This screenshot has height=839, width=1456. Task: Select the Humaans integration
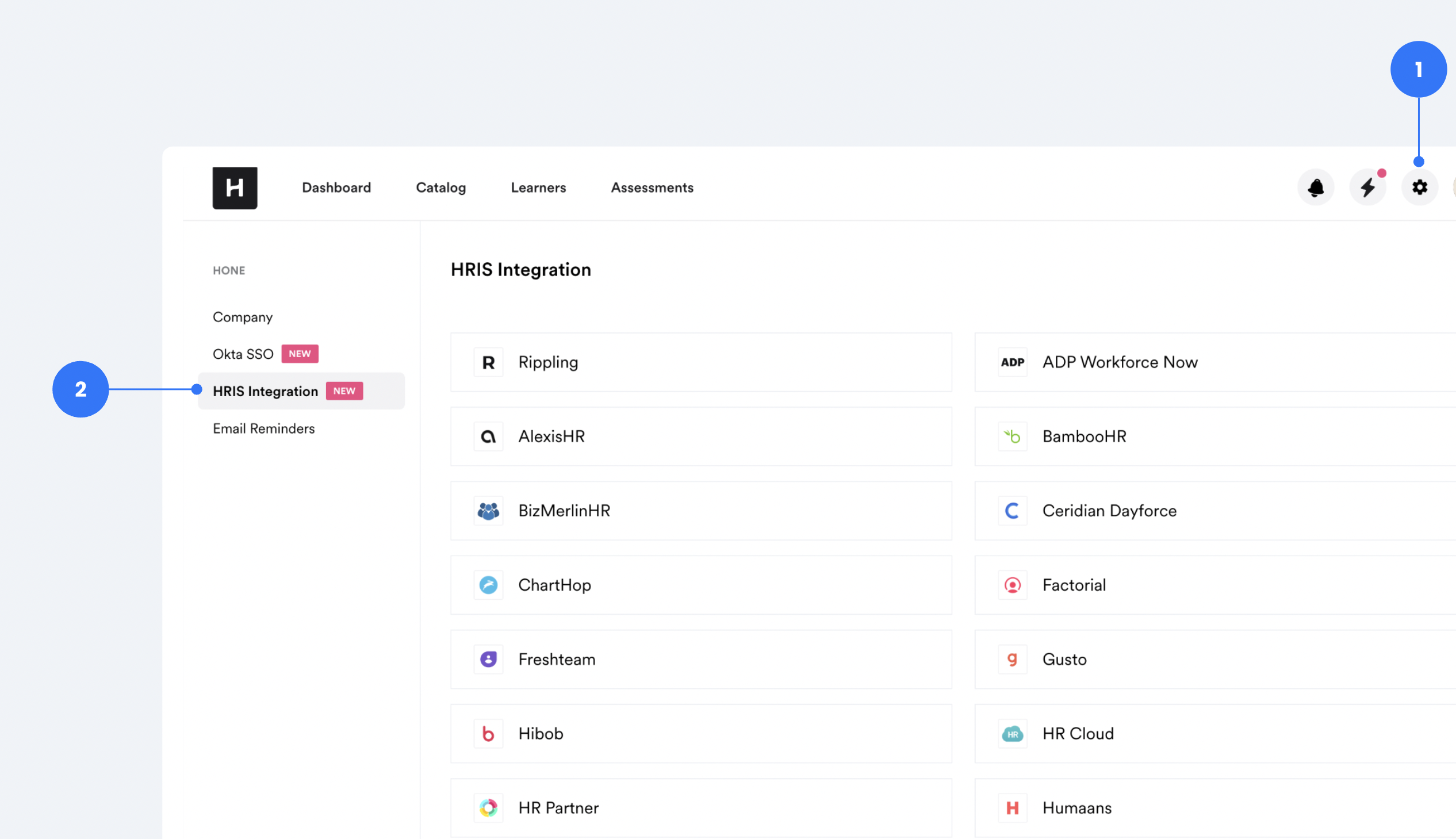1215,809
